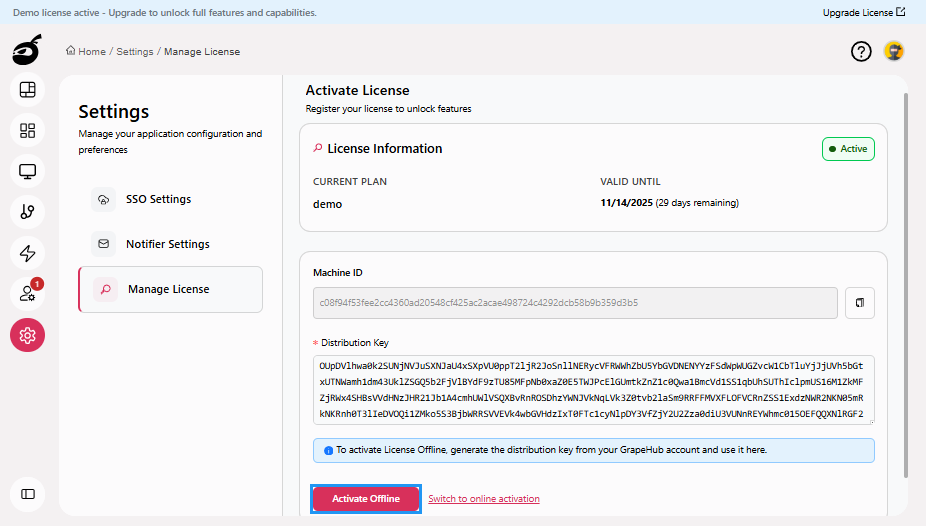This screenshot has width=926, height=526.
Task: Click the demo license active banner text
Action: tap(165, 12)
